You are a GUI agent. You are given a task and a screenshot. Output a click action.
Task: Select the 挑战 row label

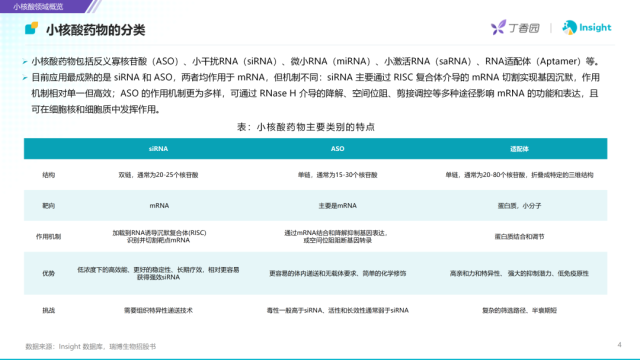pyautogui.click(x=49, y=310)
